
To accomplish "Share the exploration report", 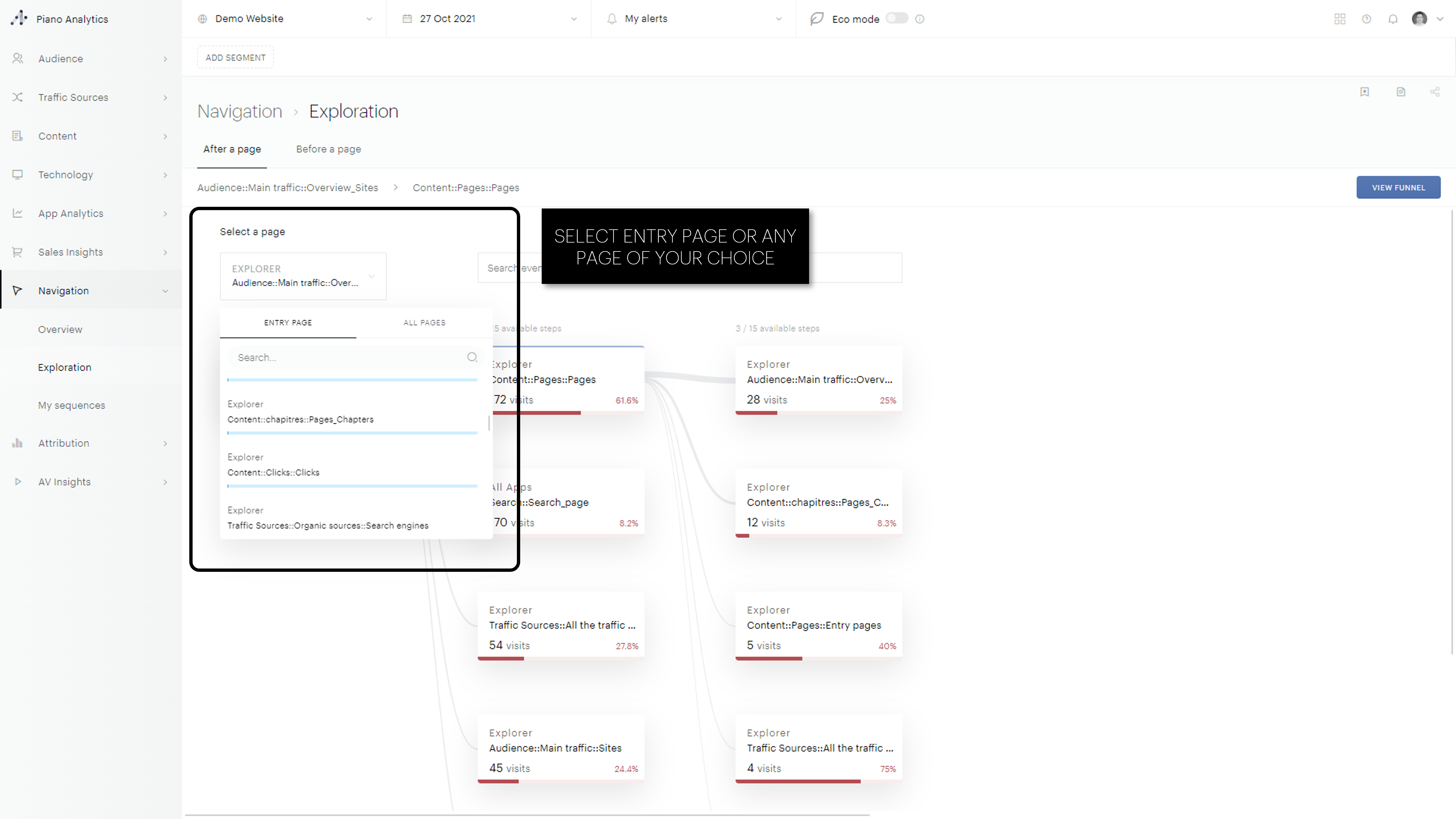I will pos(1435,92).
